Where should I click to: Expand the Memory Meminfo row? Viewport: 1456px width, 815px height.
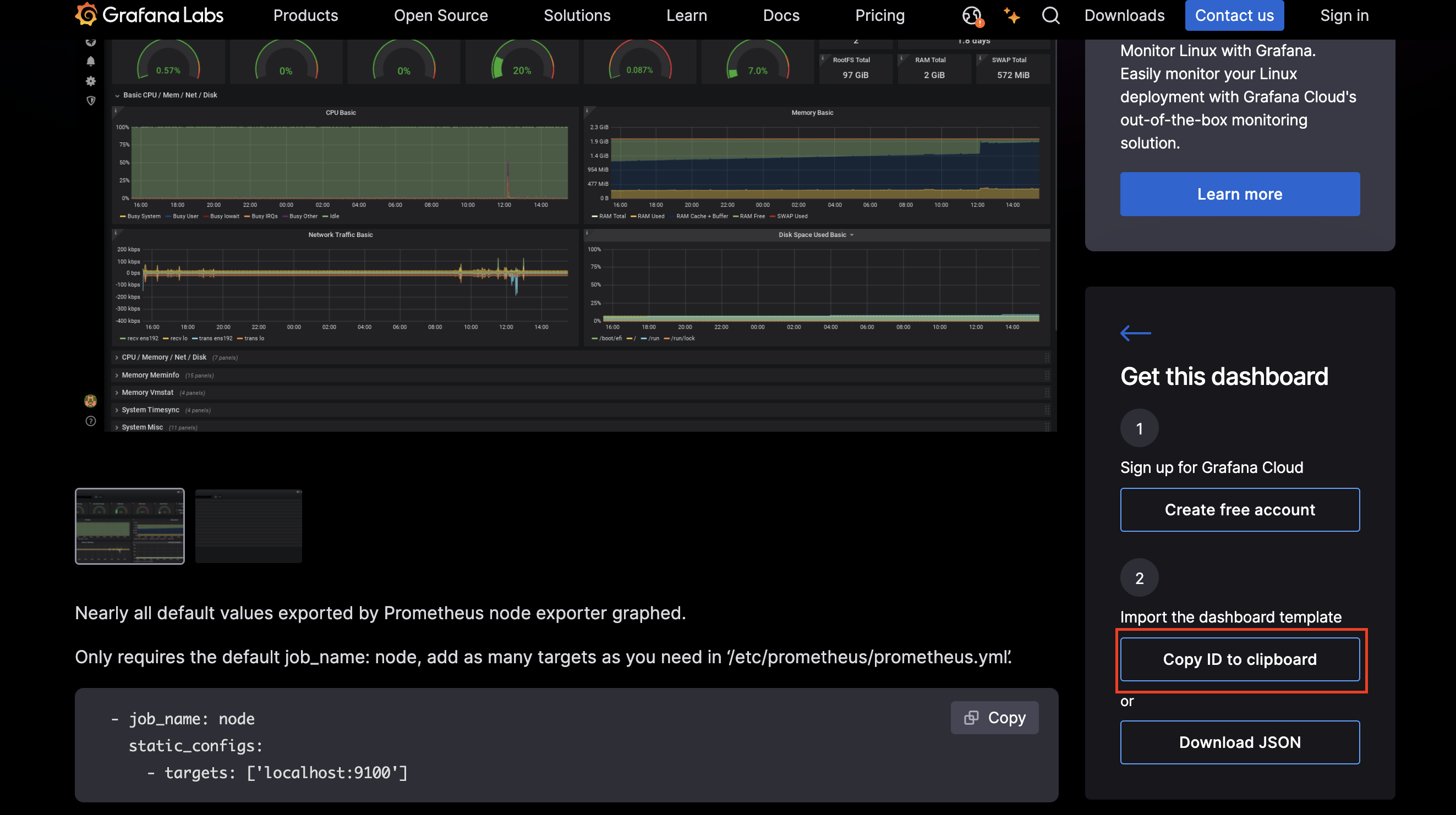(x=150, y=375)
